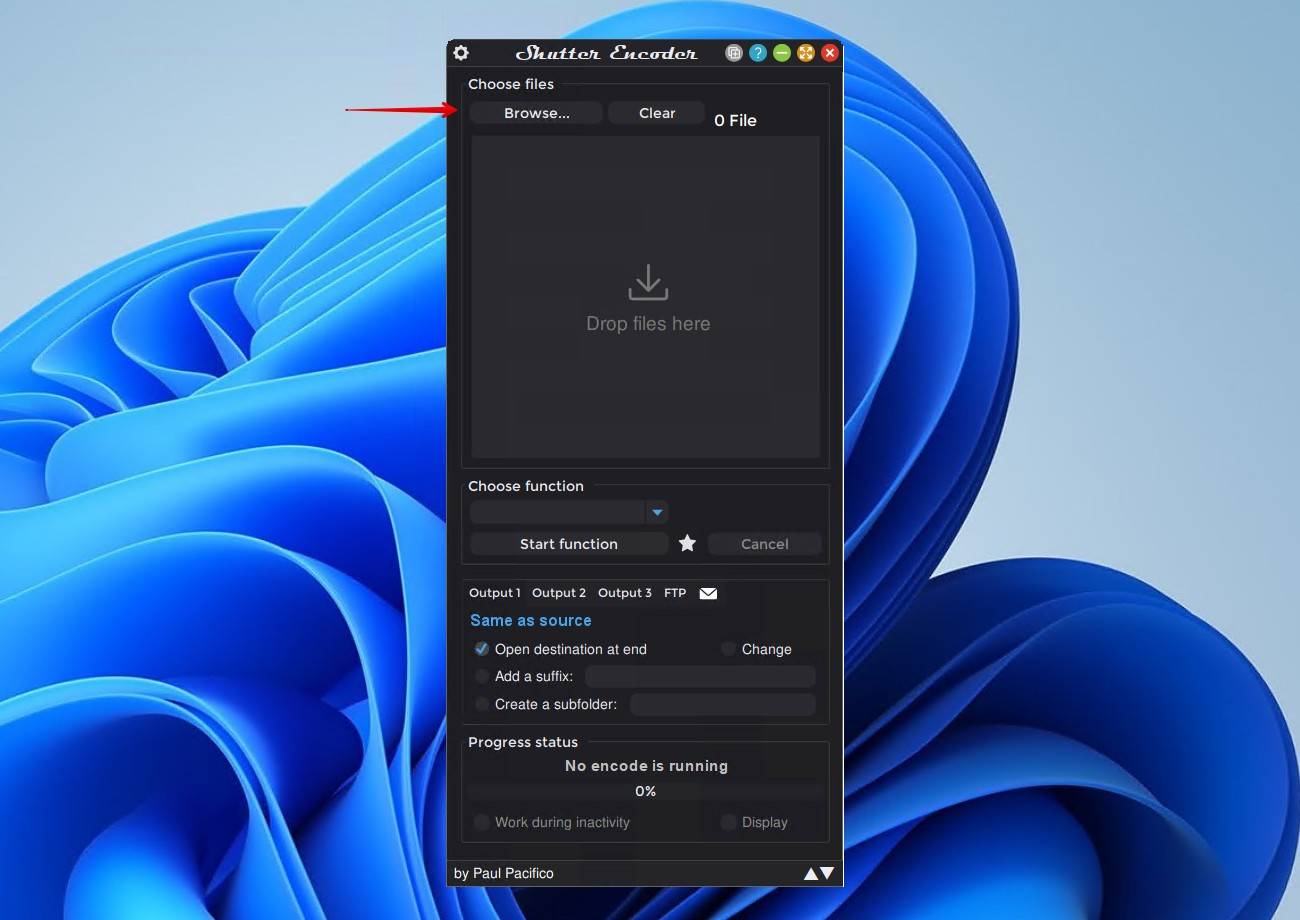Click the down triangle arrow at bottom

point(827,874)
